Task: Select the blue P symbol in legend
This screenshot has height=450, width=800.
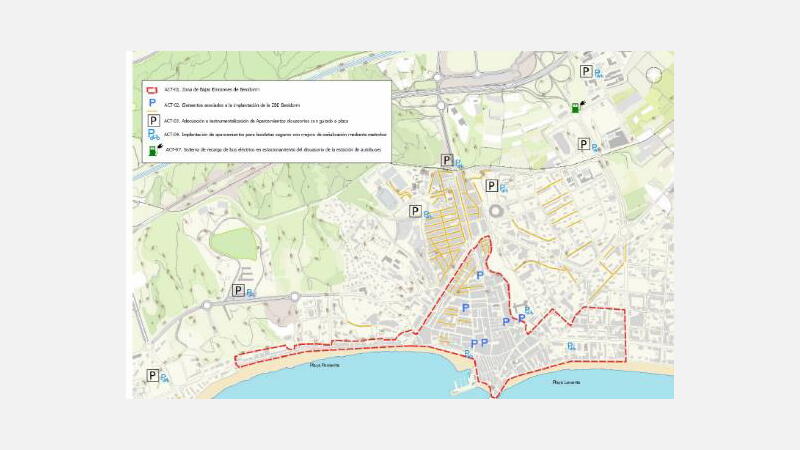Action: point(152,104)
